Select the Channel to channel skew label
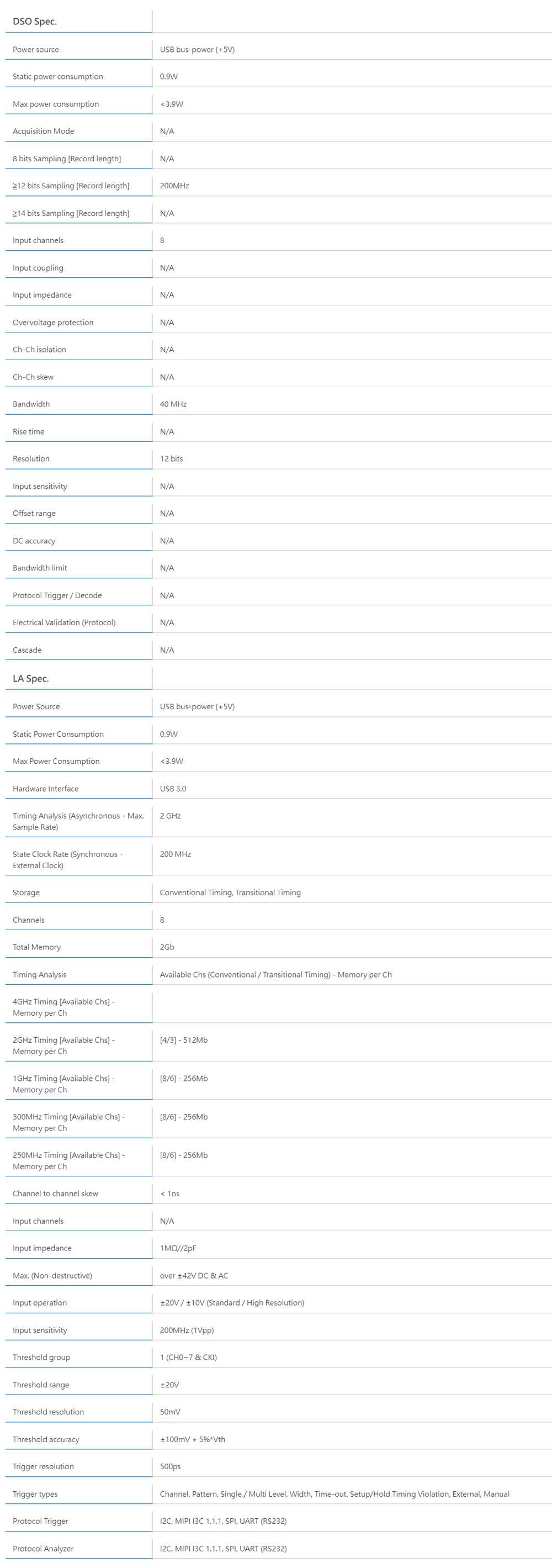This screenshot has height=1568, width=552. click(x=55, y=1194)
